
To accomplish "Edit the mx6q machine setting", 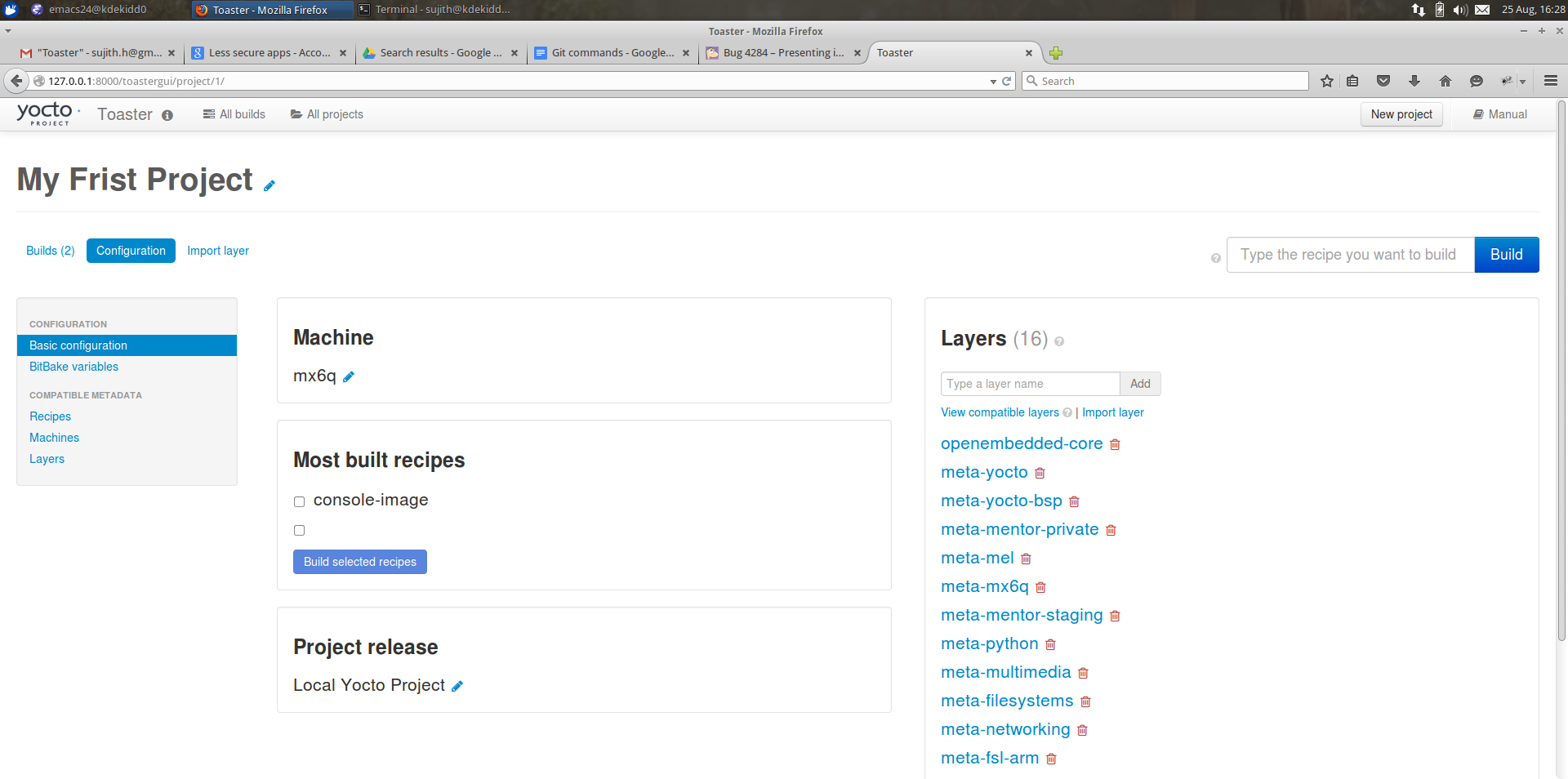I will pyautogui.click(x=349, y=376).
